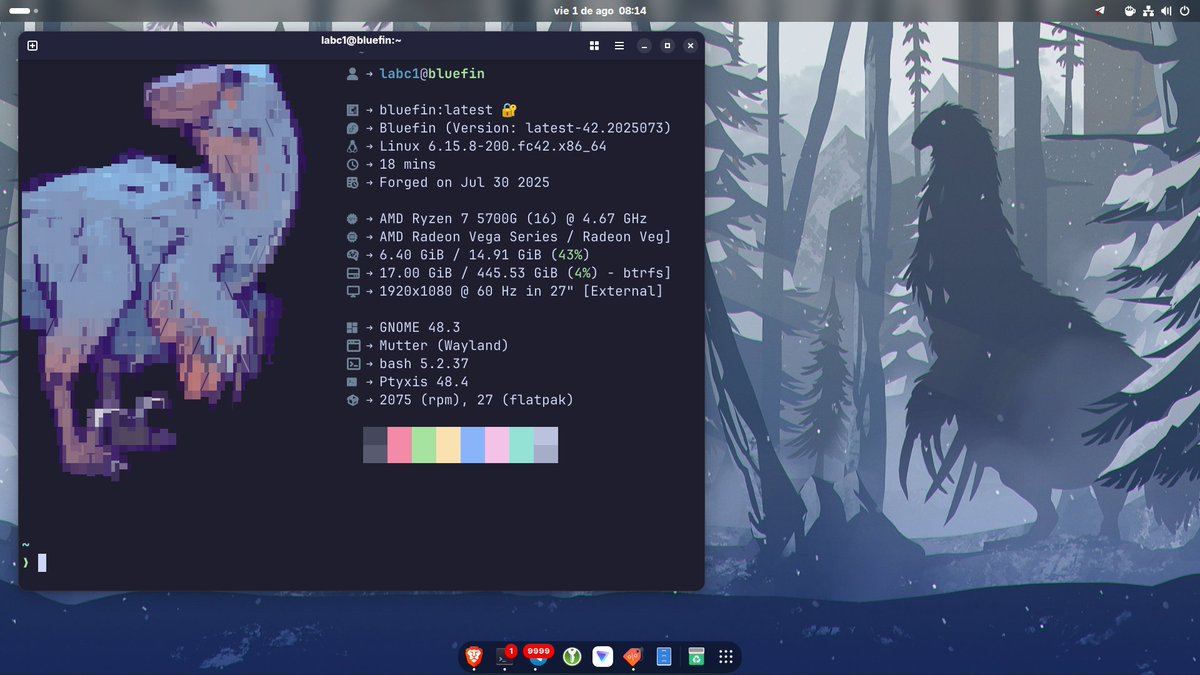Click the terminal icon beside Ptyxis 48.4
Viewport: 1200px width, 675px height.
coord(352,381)
